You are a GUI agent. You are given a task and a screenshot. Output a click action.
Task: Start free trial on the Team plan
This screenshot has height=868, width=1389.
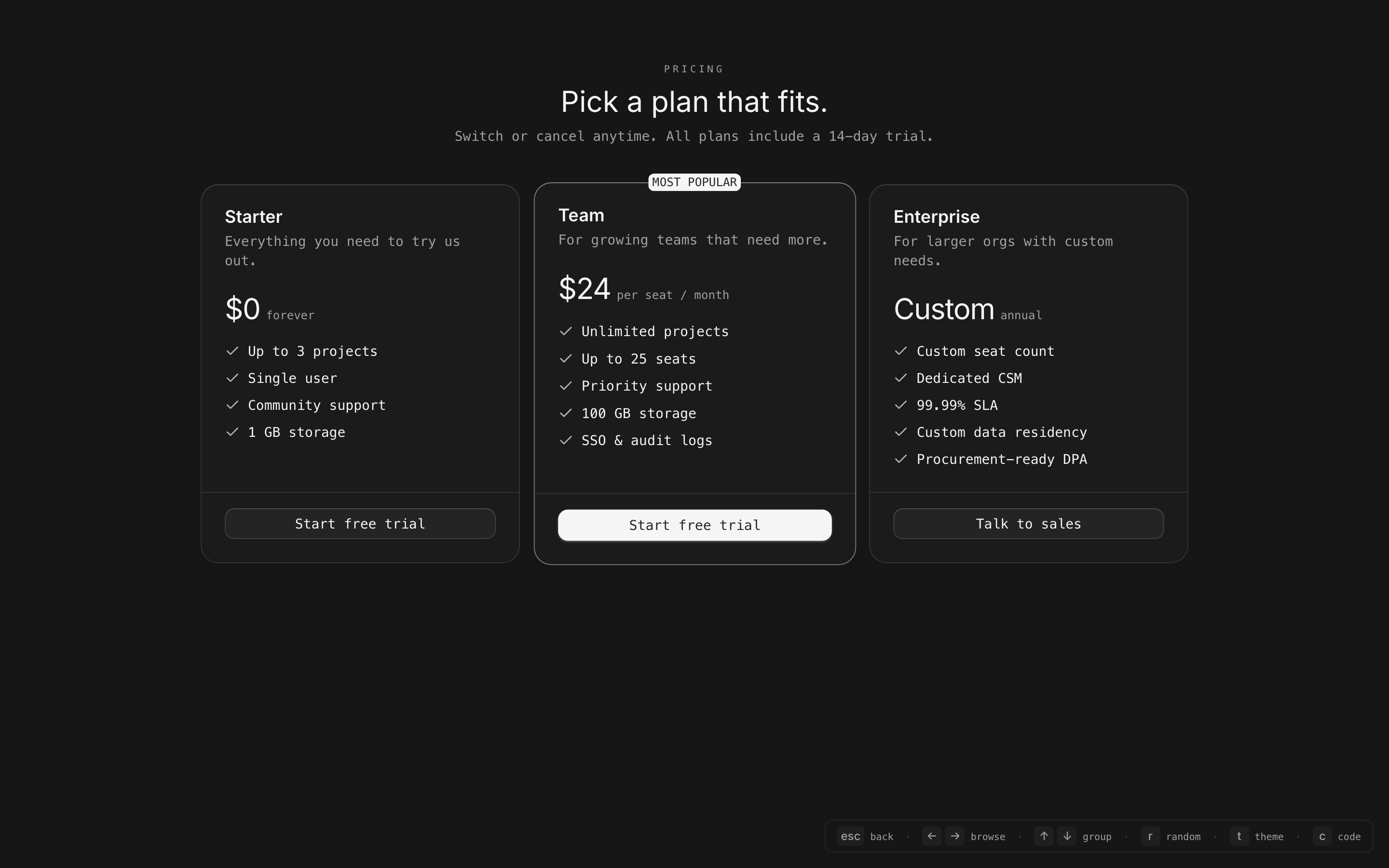click(x=694, y=525)
